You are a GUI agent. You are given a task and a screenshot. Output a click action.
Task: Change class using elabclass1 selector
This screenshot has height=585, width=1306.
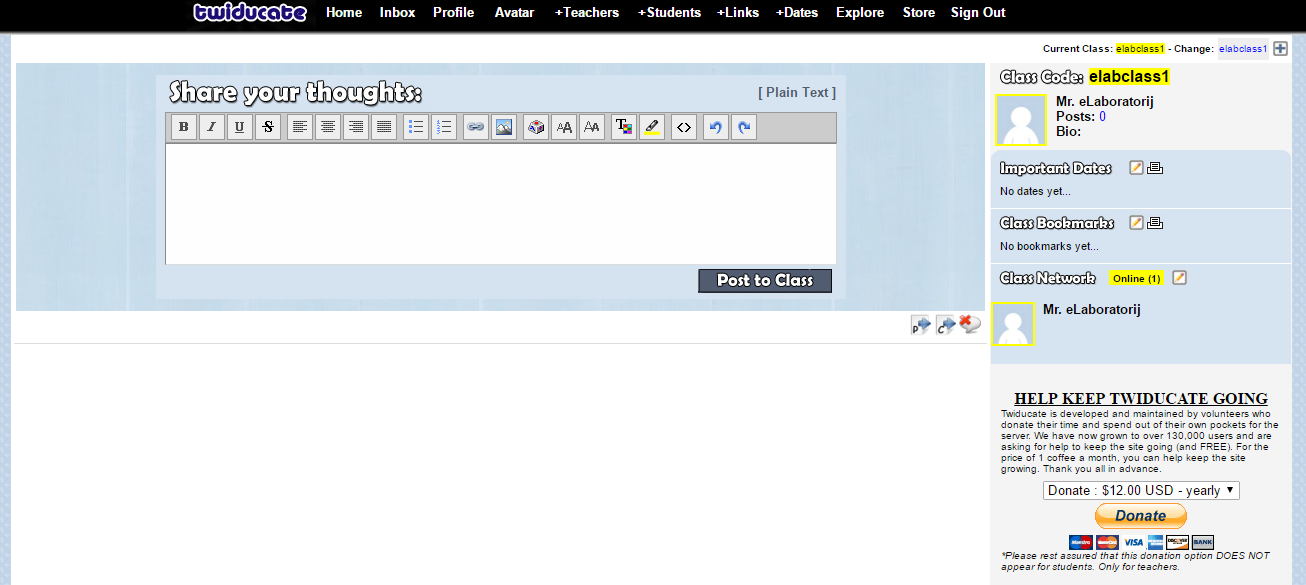(x=1242, y=49)
